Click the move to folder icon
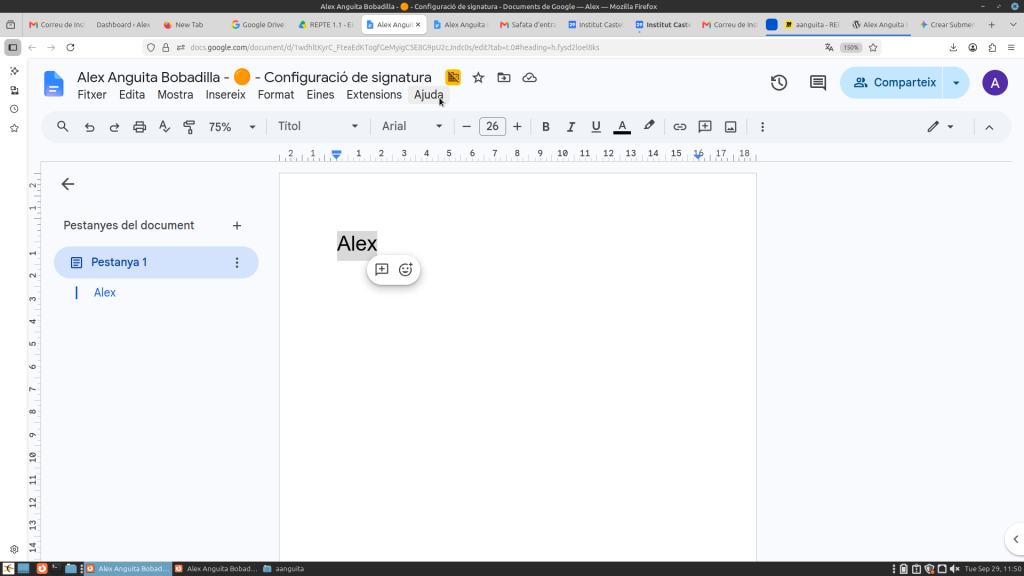The image size is (1024, 576). coord(504,78)
